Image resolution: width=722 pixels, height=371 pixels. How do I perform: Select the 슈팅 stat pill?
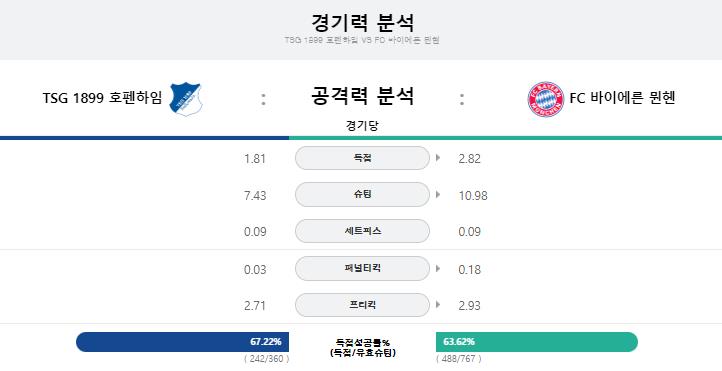(x=362, y=195)
